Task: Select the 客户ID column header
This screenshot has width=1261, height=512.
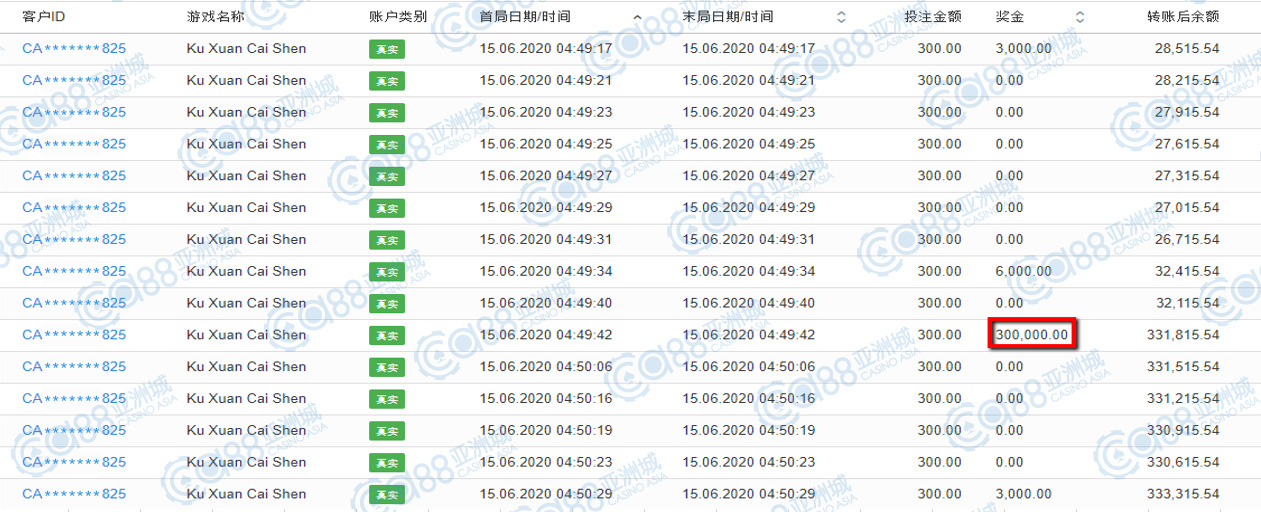Action: [x=44, y=17]
